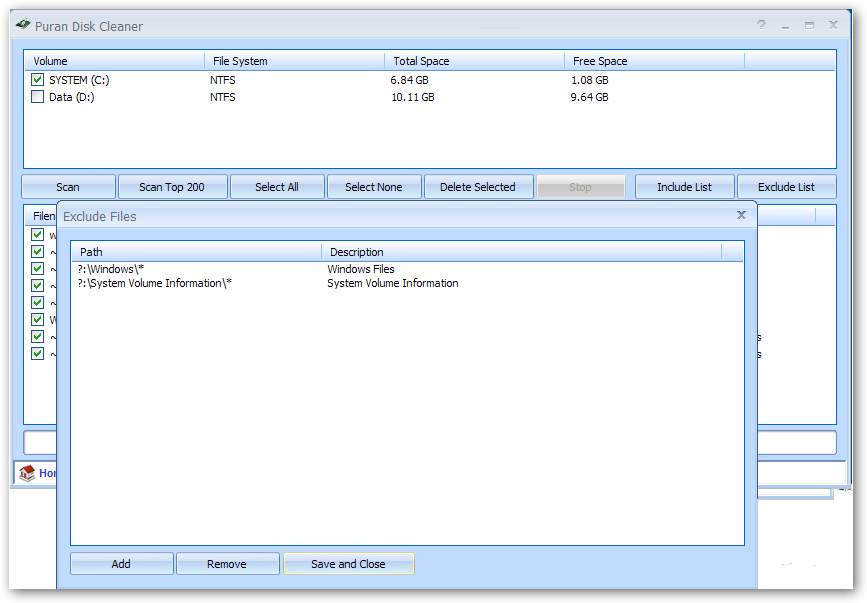This screenshot has height=603, width=867.
Task: Select the ?:\System Volume Information\* path entry
Action: tap(155, 283)
